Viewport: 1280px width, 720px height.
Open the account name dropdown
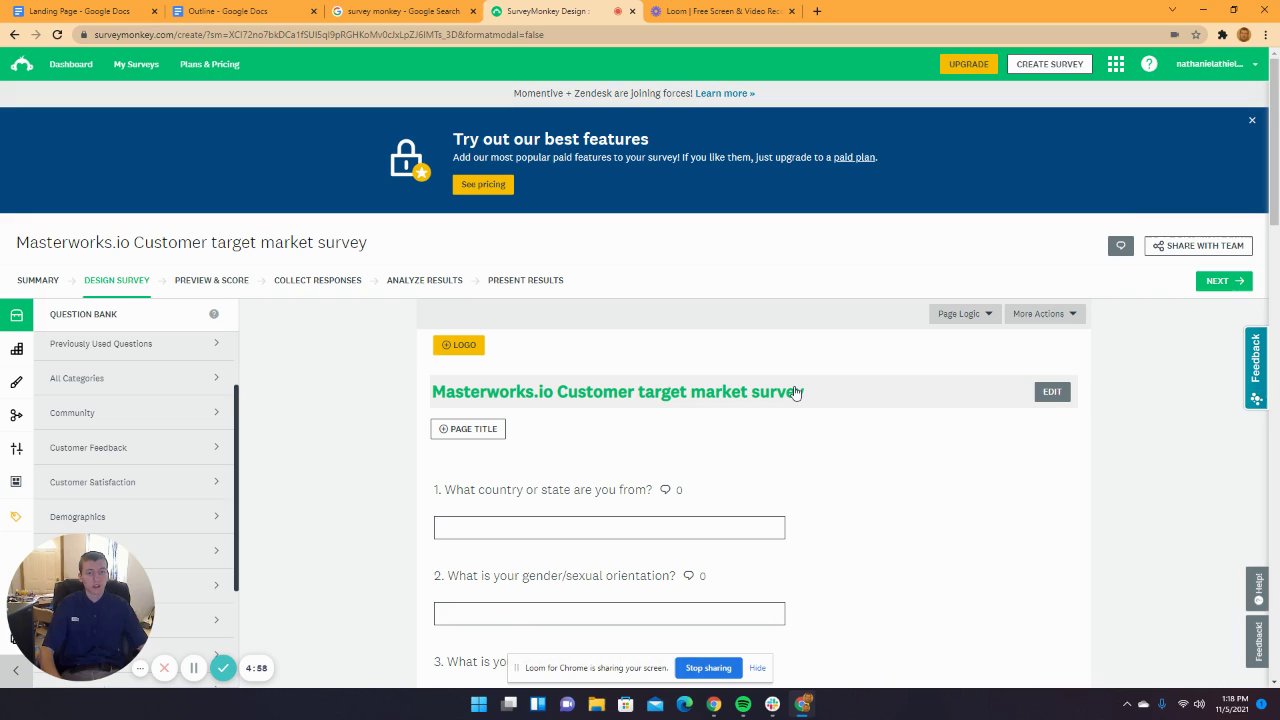pos(1217,64)
